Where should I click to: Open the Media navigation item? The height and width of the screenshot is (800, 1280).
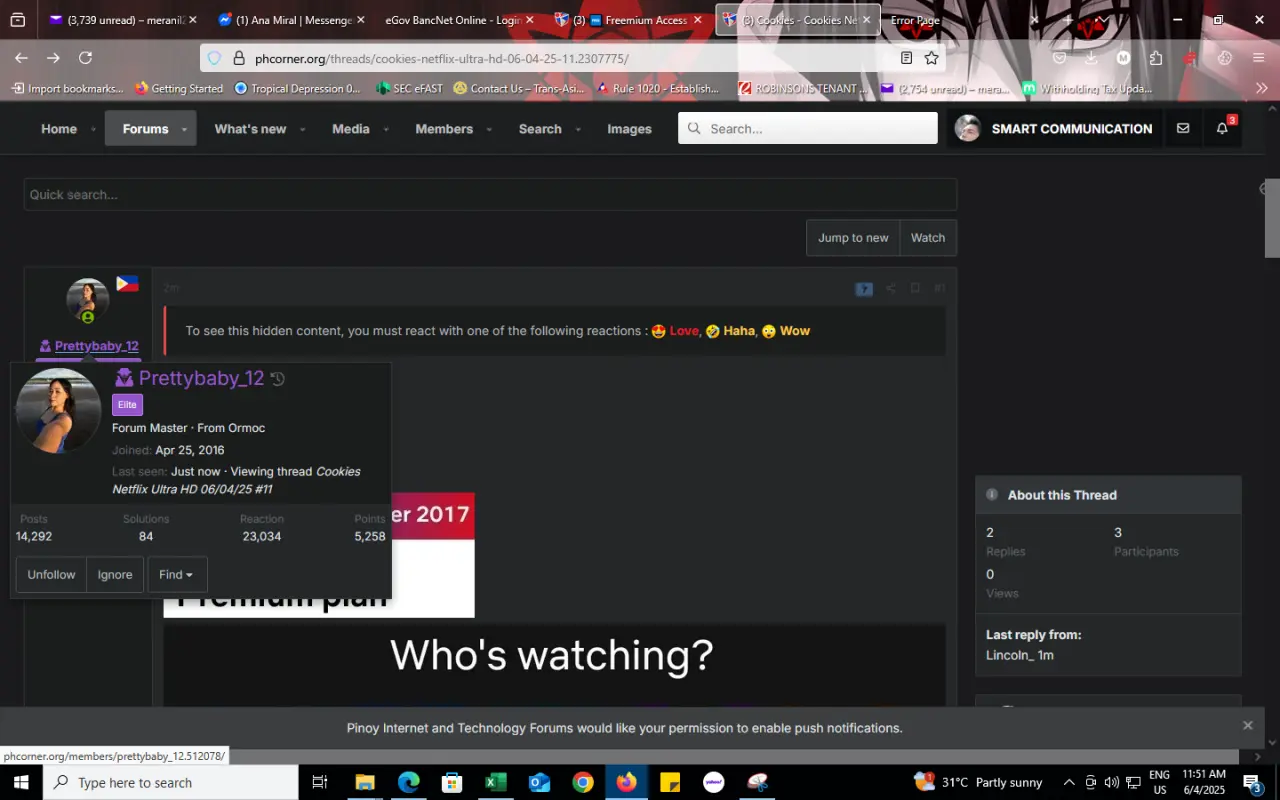pyautogui.click(x=351, y=128)
